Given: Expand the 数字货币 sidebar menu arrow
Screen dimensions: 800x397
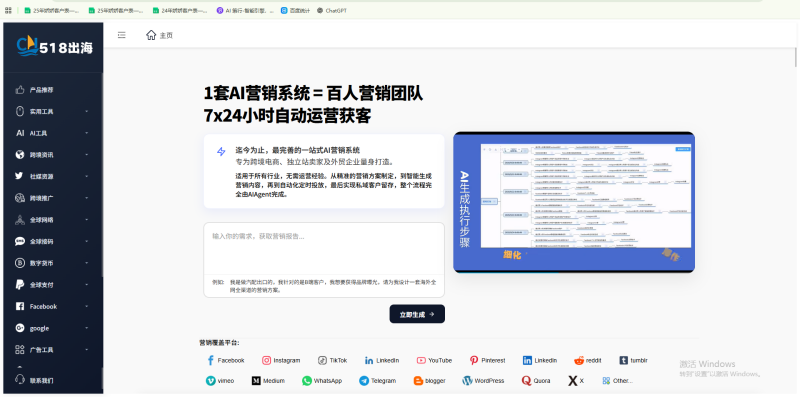Looking at the screenshot, I should click(86, 263).
